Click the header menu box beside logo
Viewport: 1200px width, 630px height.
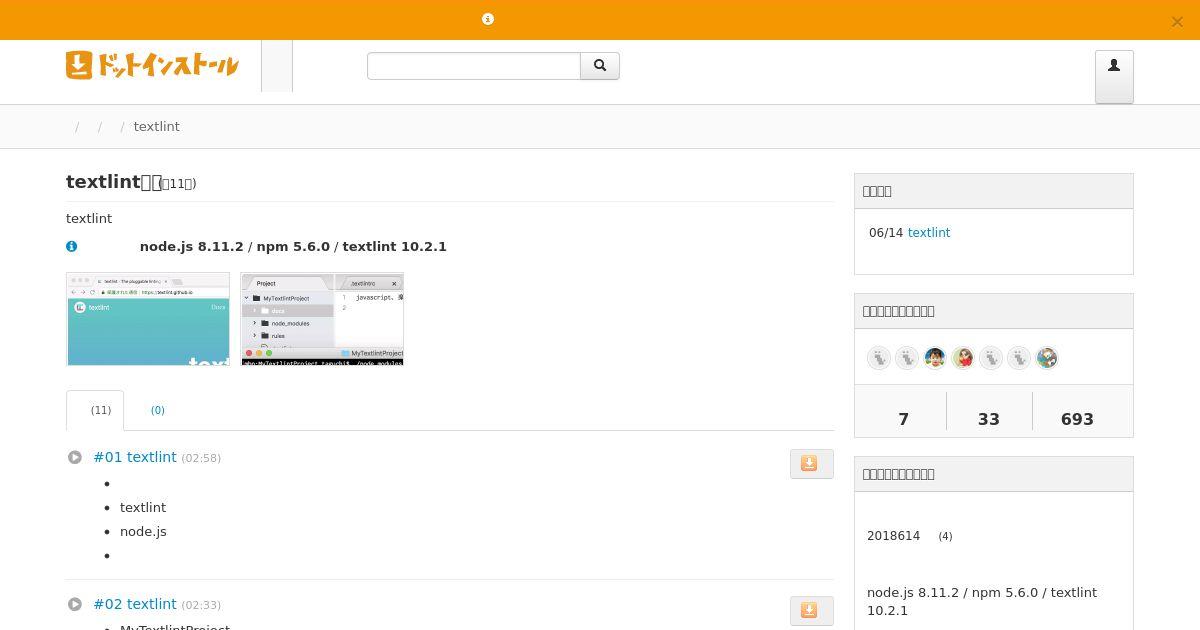(277, 66)
